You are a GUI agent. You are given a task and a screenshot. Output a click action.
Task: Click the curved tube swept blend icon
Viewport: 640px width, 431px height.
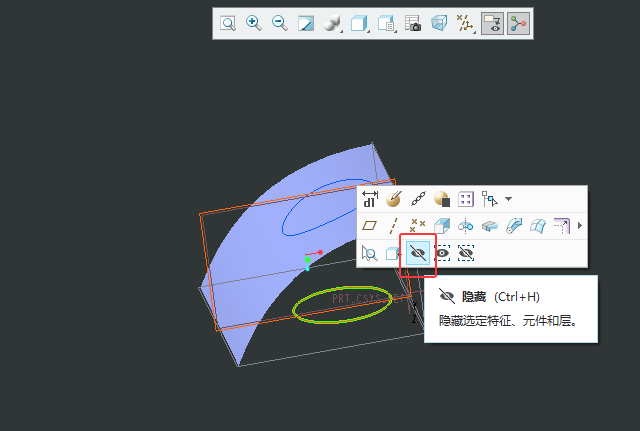pos(513,226)
